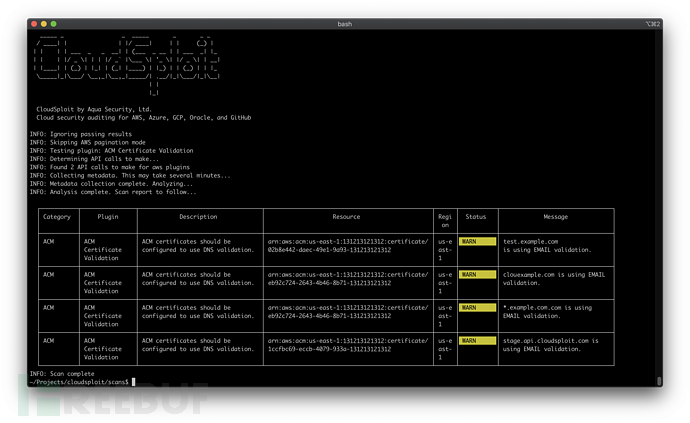Click the red close window button

[x=34, y=24]
